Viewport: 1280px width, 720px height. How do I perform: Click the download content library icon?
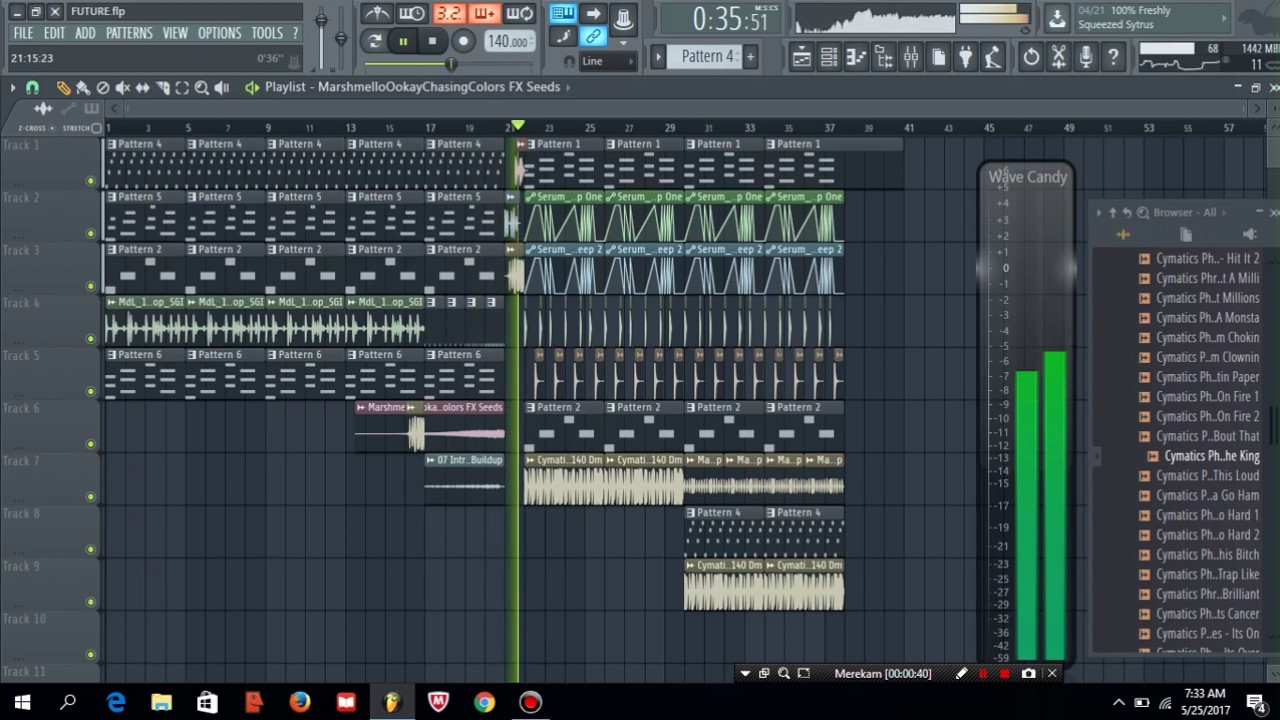[1057, 17]
